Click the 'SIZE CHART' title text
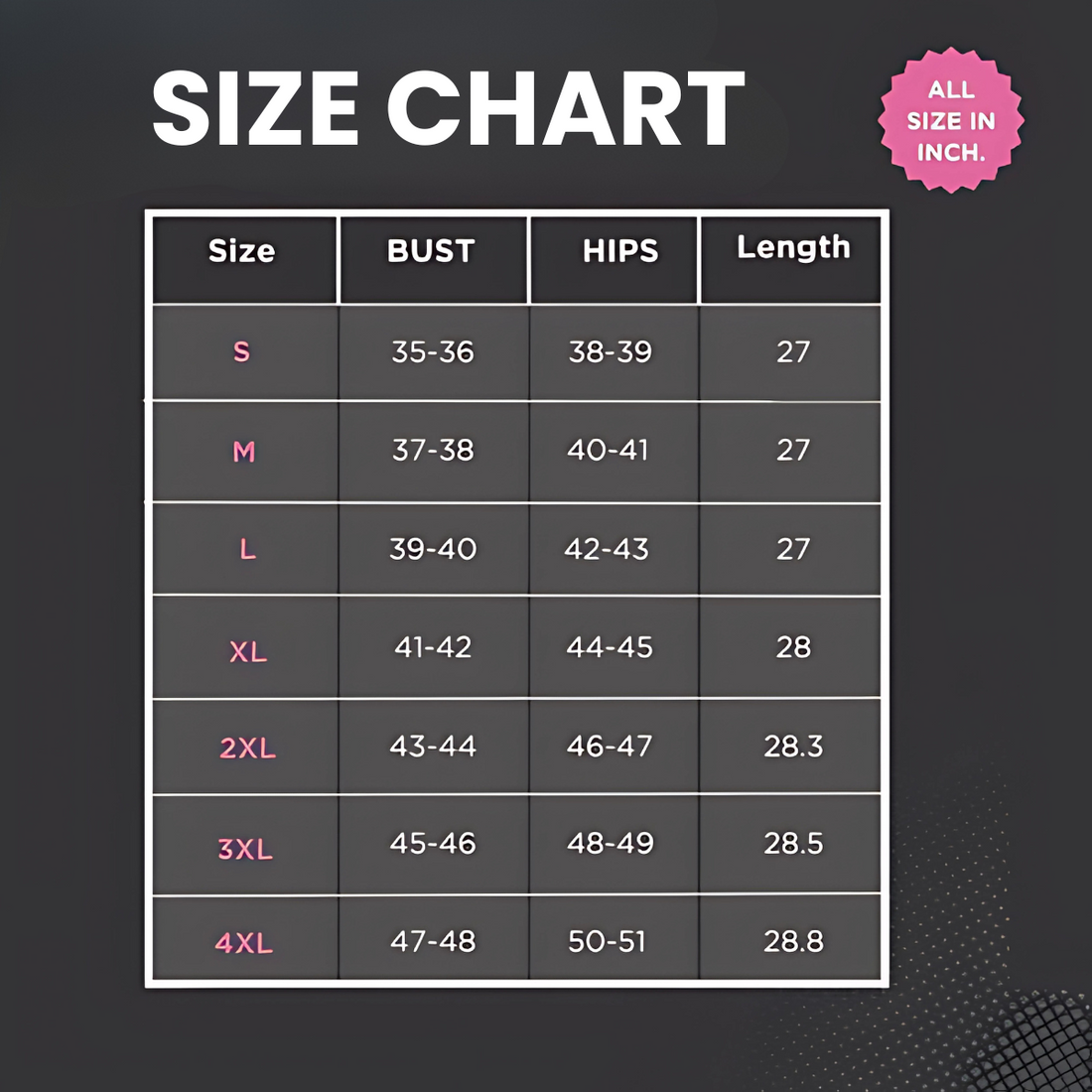1092x1092 pixels. point(448,108)
